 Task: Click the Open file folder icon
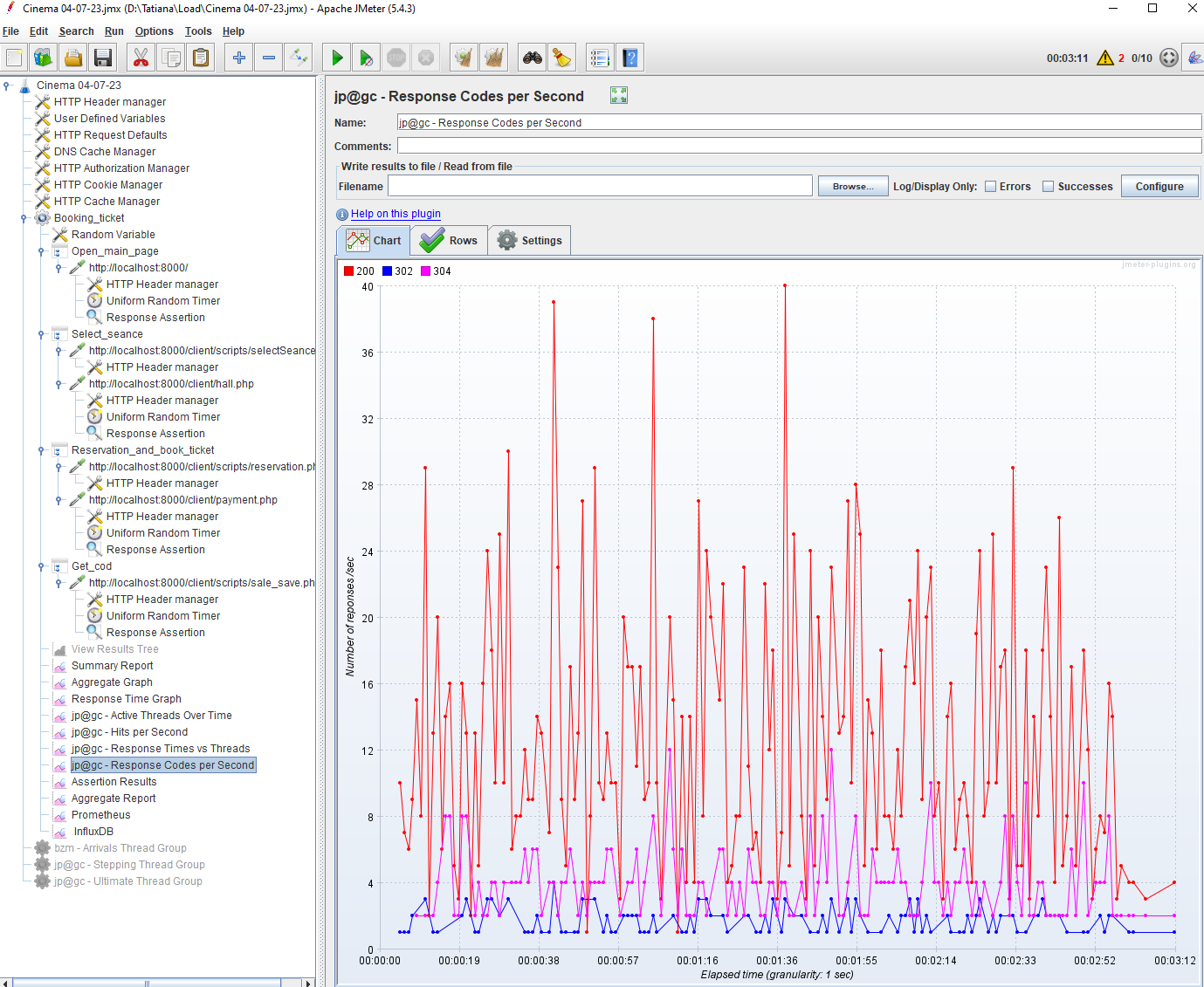click(x=73, y=58)
